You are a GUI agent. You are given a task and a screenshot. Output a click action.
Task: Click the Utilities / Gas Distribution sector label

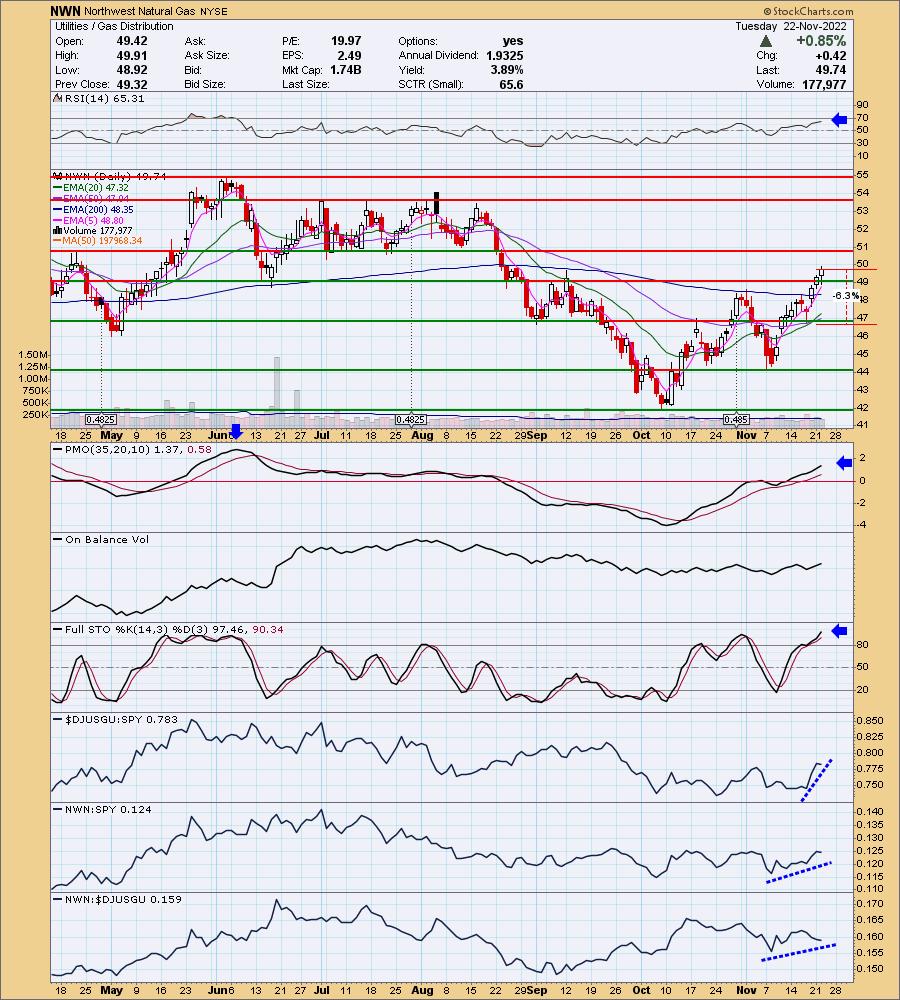[114, 26]
